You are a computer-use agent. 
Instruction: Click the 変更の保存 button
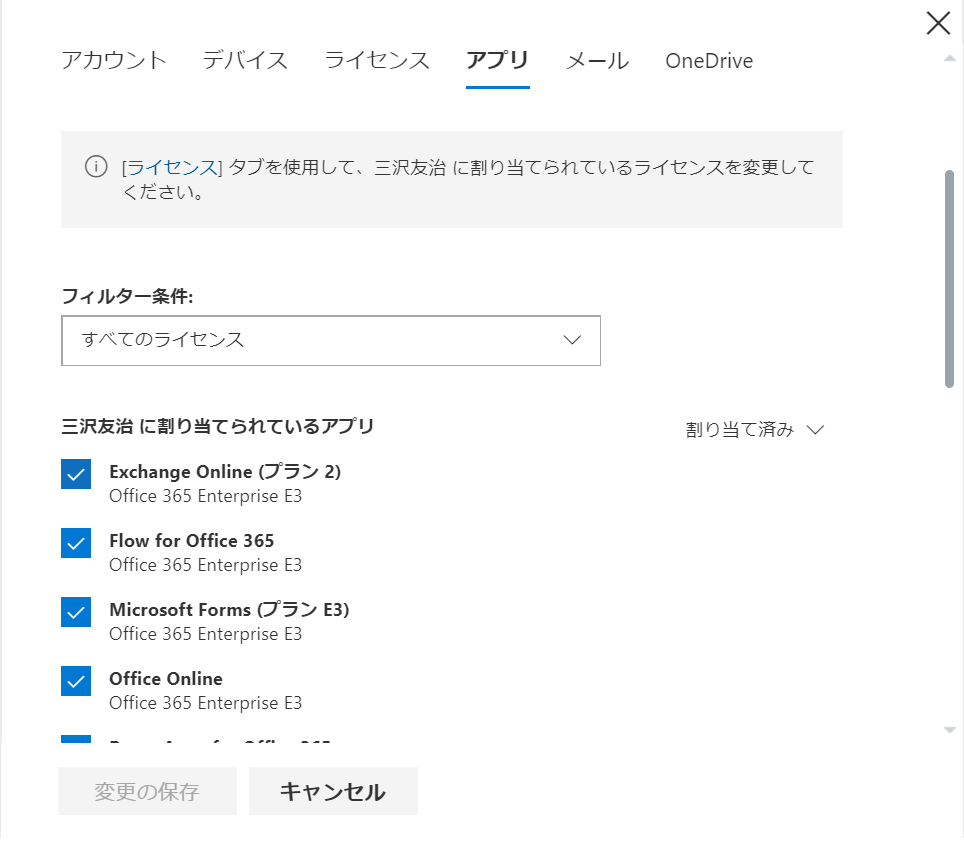(x=147, y=791)
